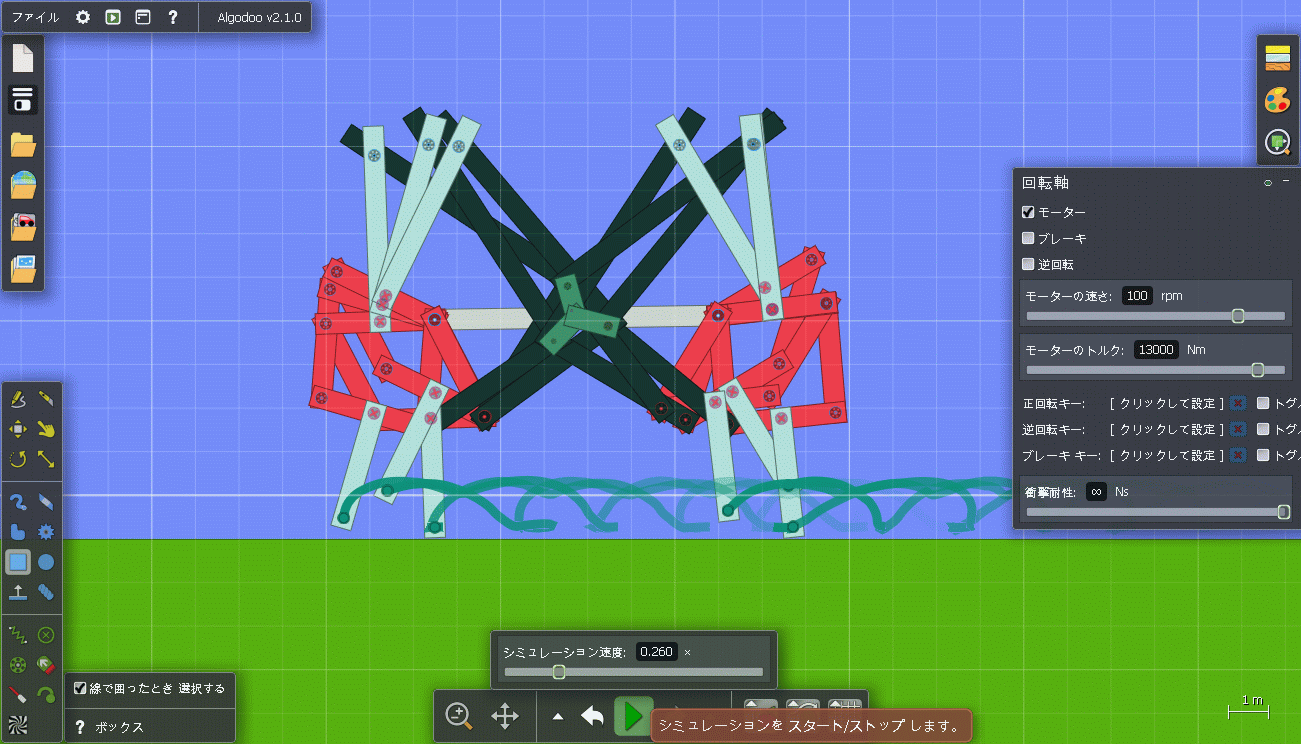The height and width of the screenshot is (744, 1301).
Task: Open the ファイル menu
Action: pos(35,17)
